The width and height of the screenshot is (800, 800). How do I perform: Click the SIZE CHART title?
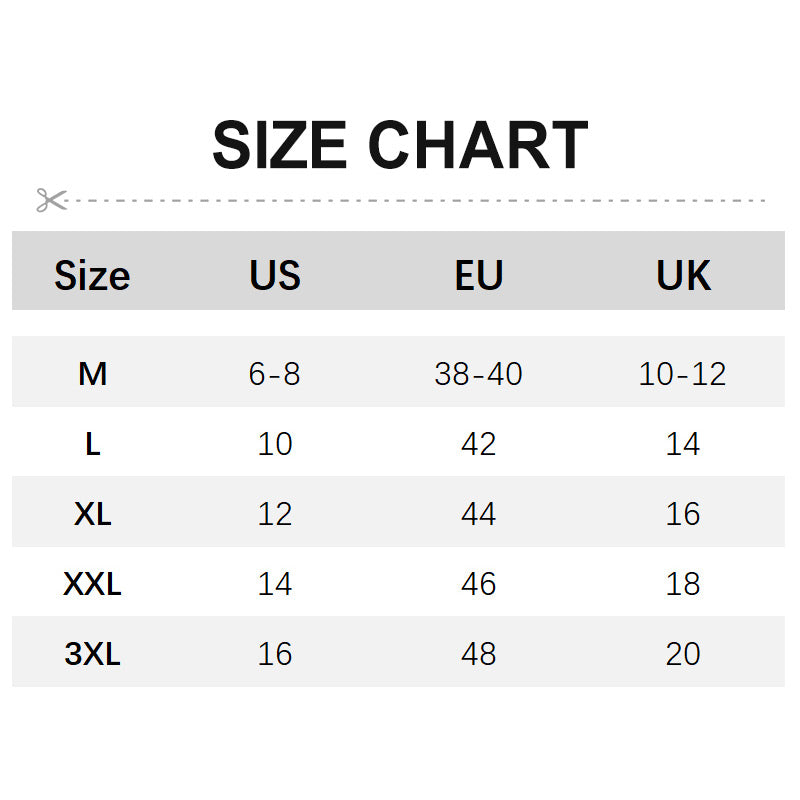pyautogui.click(x=400, y=146)
